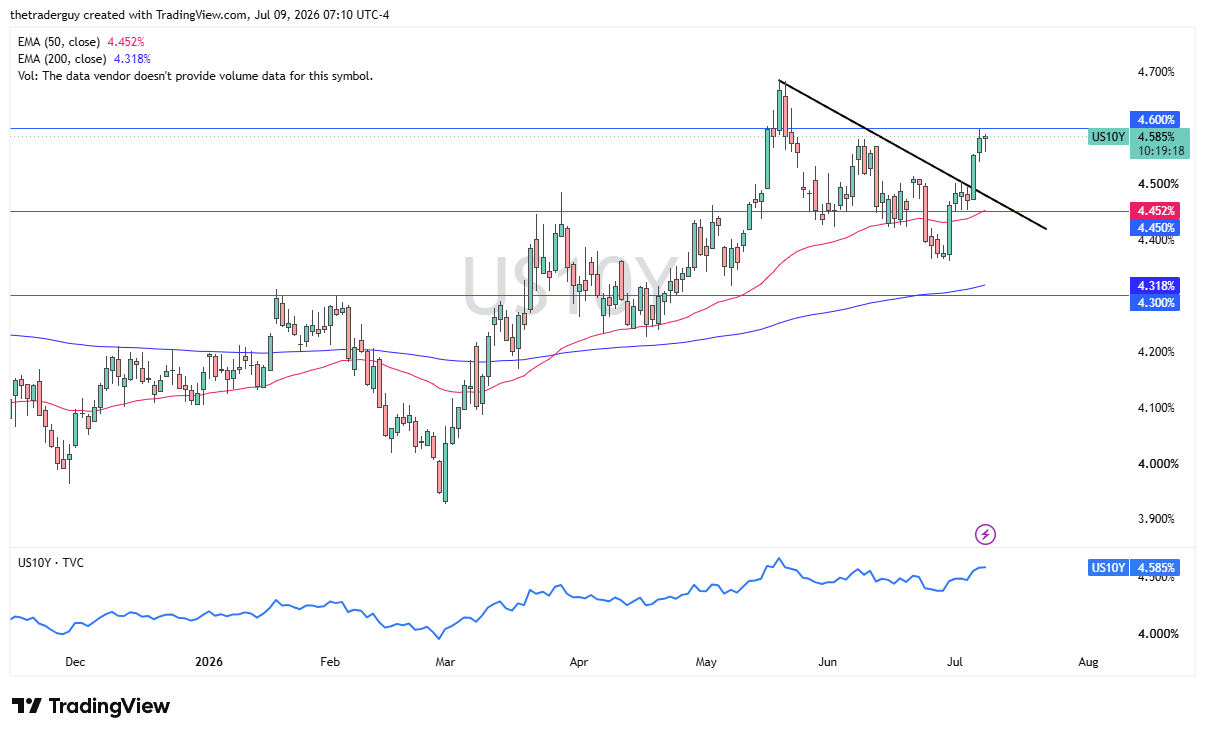Click the Aug label on time axis
Image resolution: width=1205 pixels, height=736 pixels.
(x=1089, y=662)
